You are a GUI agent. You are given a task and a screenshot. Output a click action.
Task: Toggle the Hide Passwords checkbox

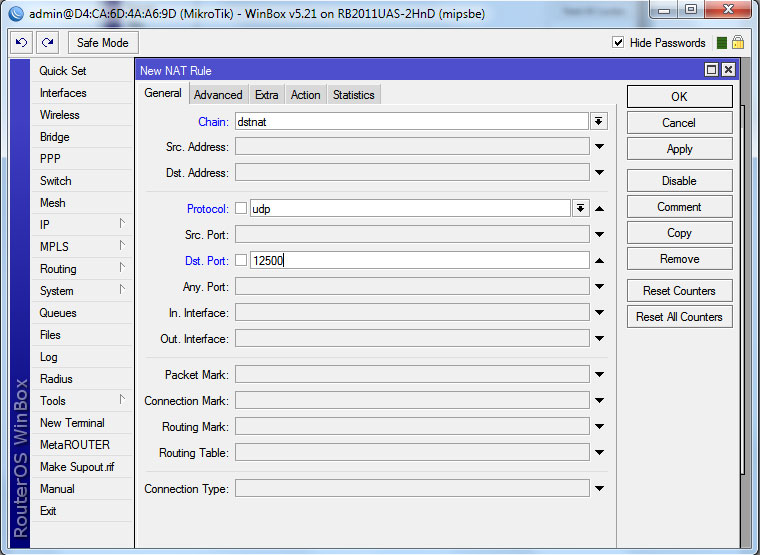pyautogui.click(x=618, y=43)
